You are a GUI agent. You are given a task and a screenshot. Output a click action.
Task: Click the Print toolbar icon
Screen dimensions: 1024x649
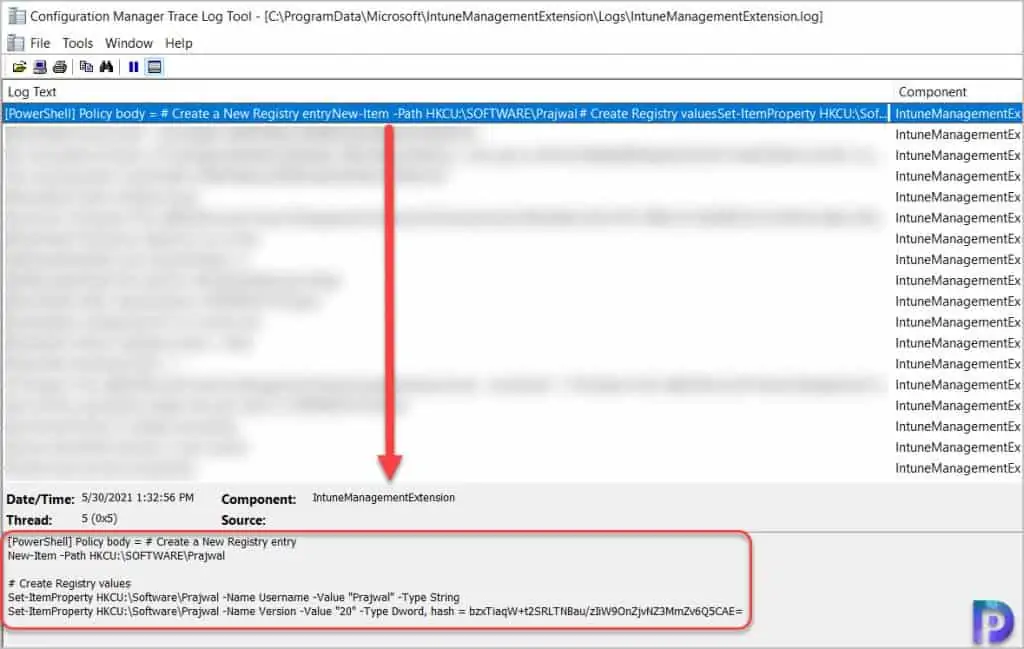click(60, 67)
